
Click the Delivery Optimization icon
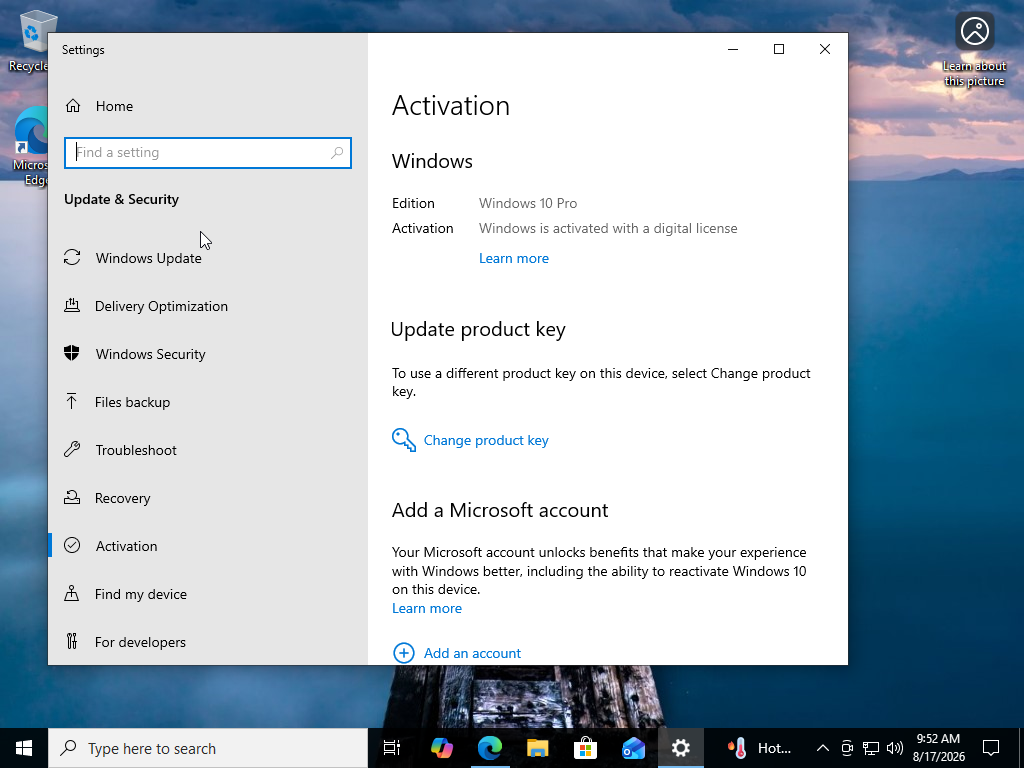pyautogui.click(x=72, y=305)
